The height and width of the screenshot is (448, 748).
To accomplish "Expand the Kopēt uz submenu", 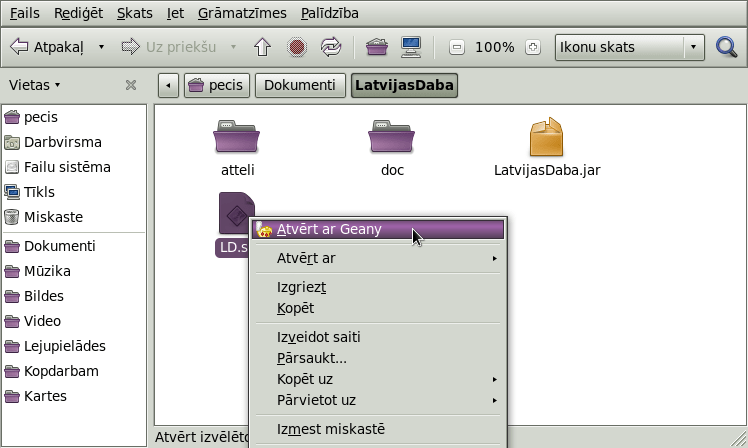I will [378, 379].
